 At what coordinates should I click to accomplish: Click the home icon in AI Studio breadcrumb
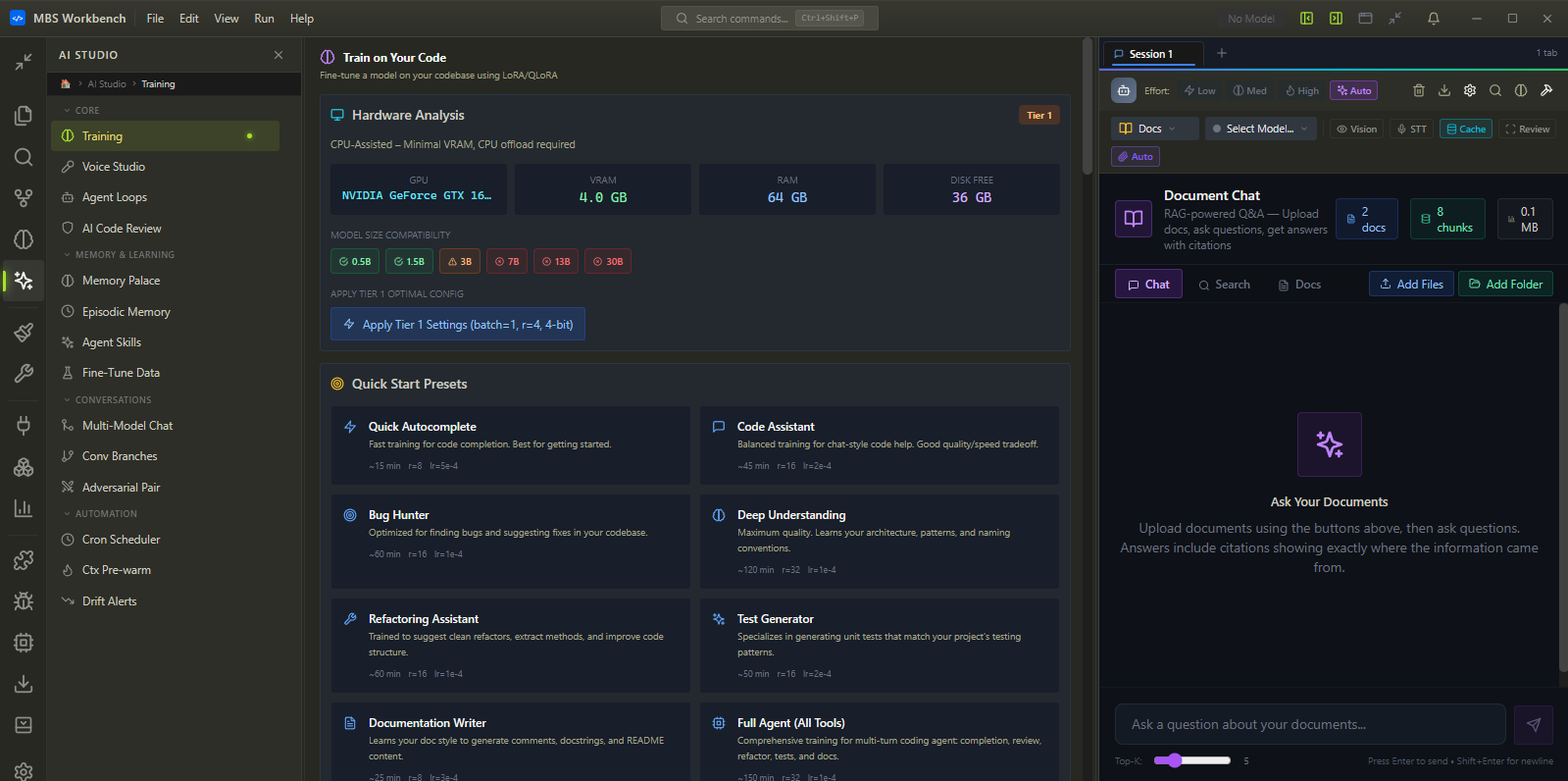pyautogui.click(x=66, y=84)
